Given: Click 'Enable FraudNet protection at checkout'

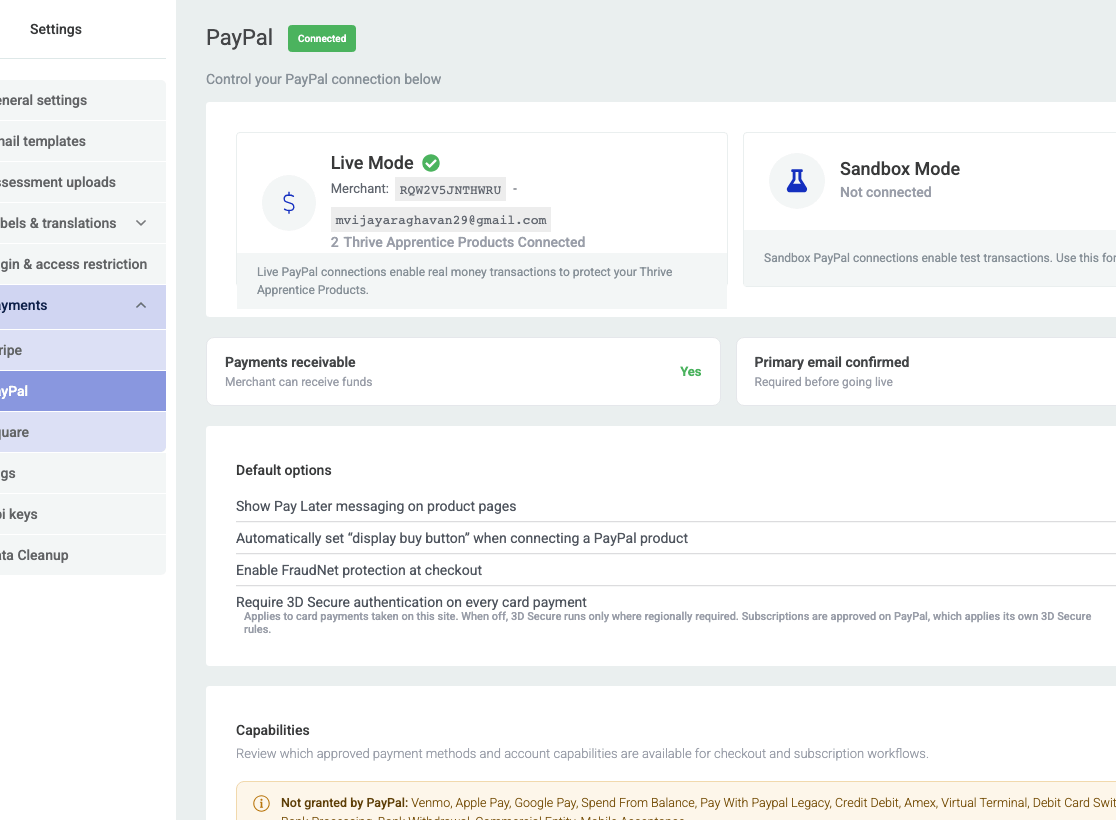Looking at the screenshot, I should click(x=359, y=570).
